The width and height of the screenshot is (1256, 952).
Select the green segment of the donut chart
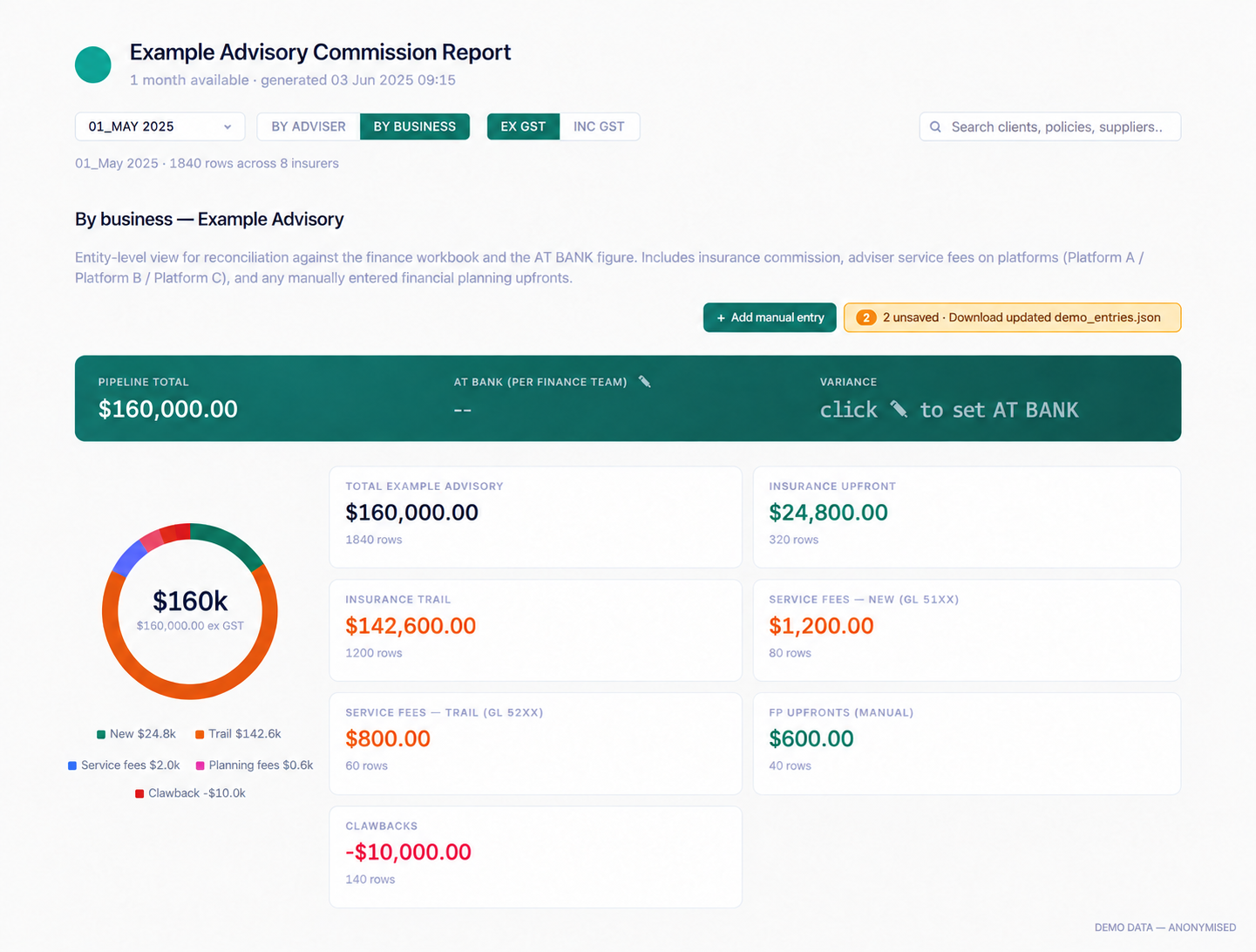(x=231, y=541)
